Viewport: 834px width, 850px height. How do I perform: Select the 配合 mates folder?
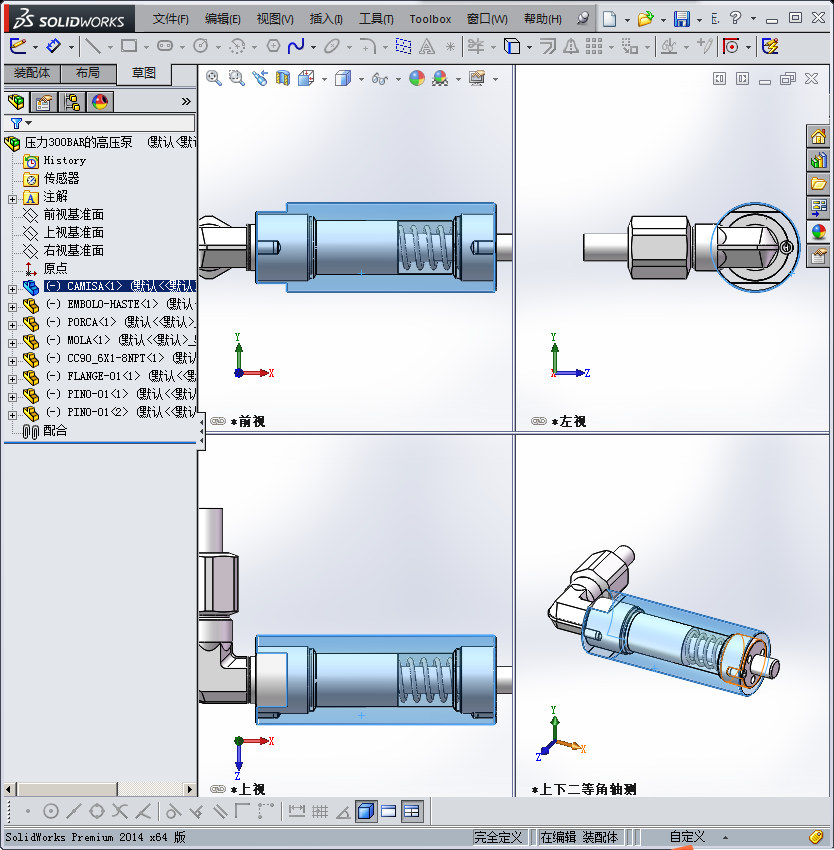(x=55, y=430)
